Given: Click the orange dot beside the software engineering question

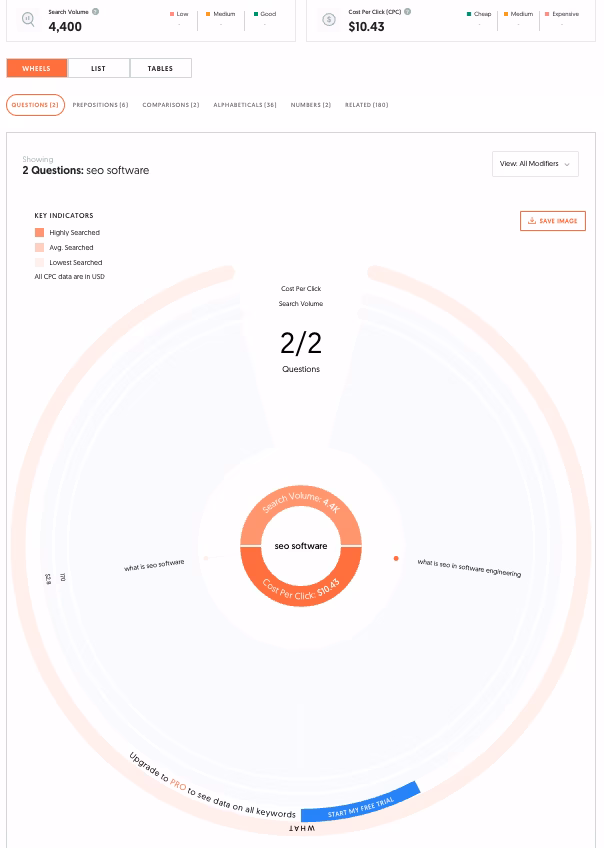Looking at the screenshot, I should tap(397, 558).
